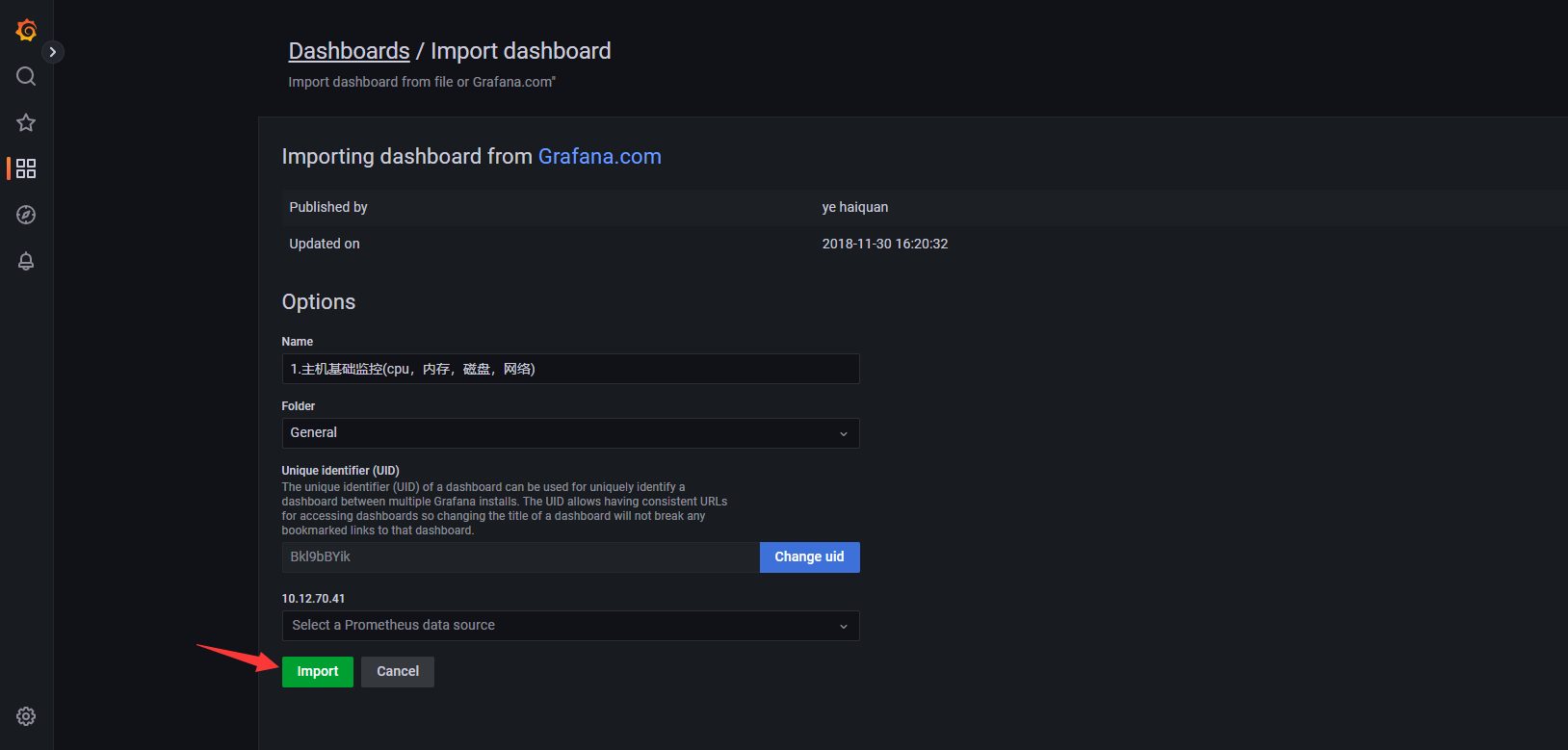Viewport: 1568px width, 750px height.
Task: Open Select a Prometheus data source dropdown
Action: tap(570, 626)
